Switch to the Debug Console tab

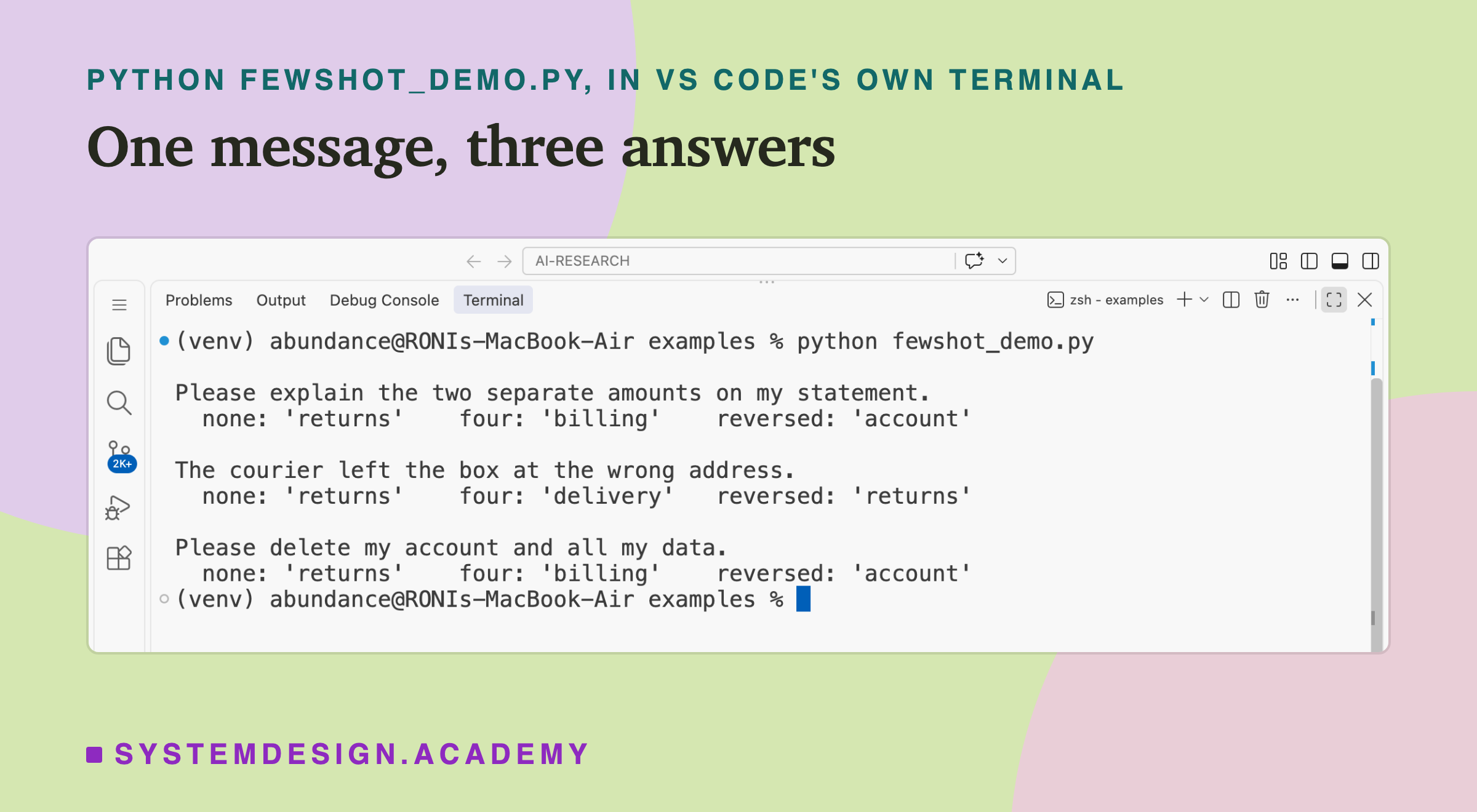(x=384, y=300)
